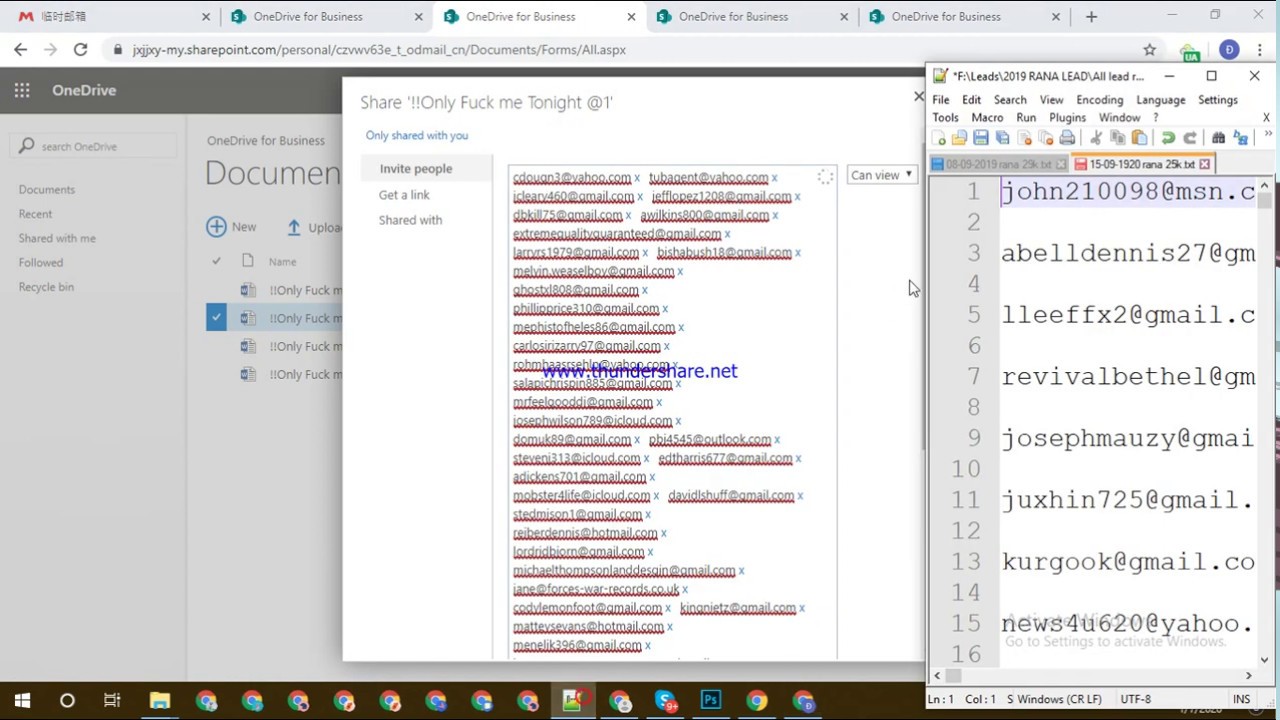Click the New file icon in Notepad++
This screenshot has width=1280, height=720.
coord(938,138)
